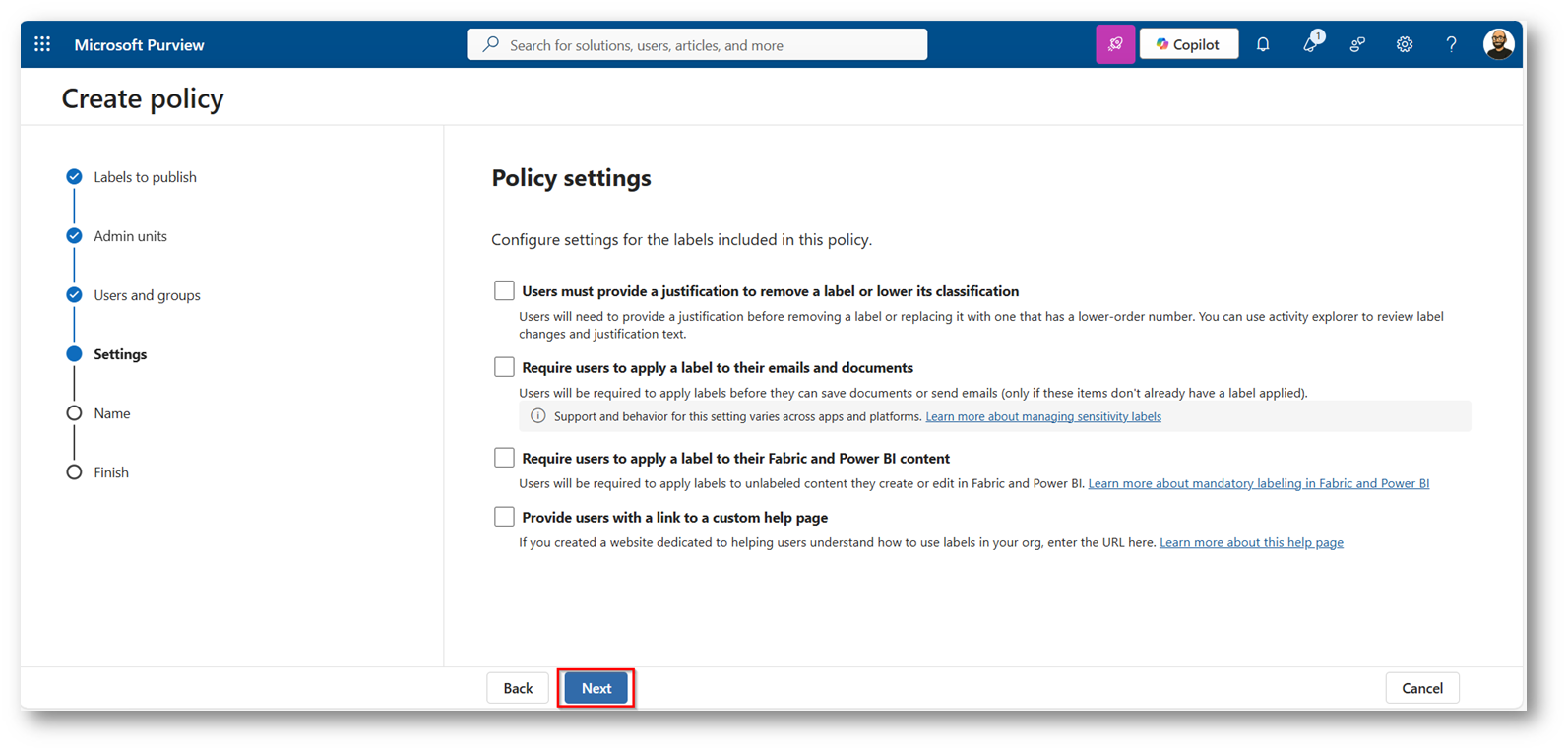Image resolution: width=1568 pixels, height=752 pixels.
Task: Click the search box for solutions and users
Action: [x=697, y=45]
